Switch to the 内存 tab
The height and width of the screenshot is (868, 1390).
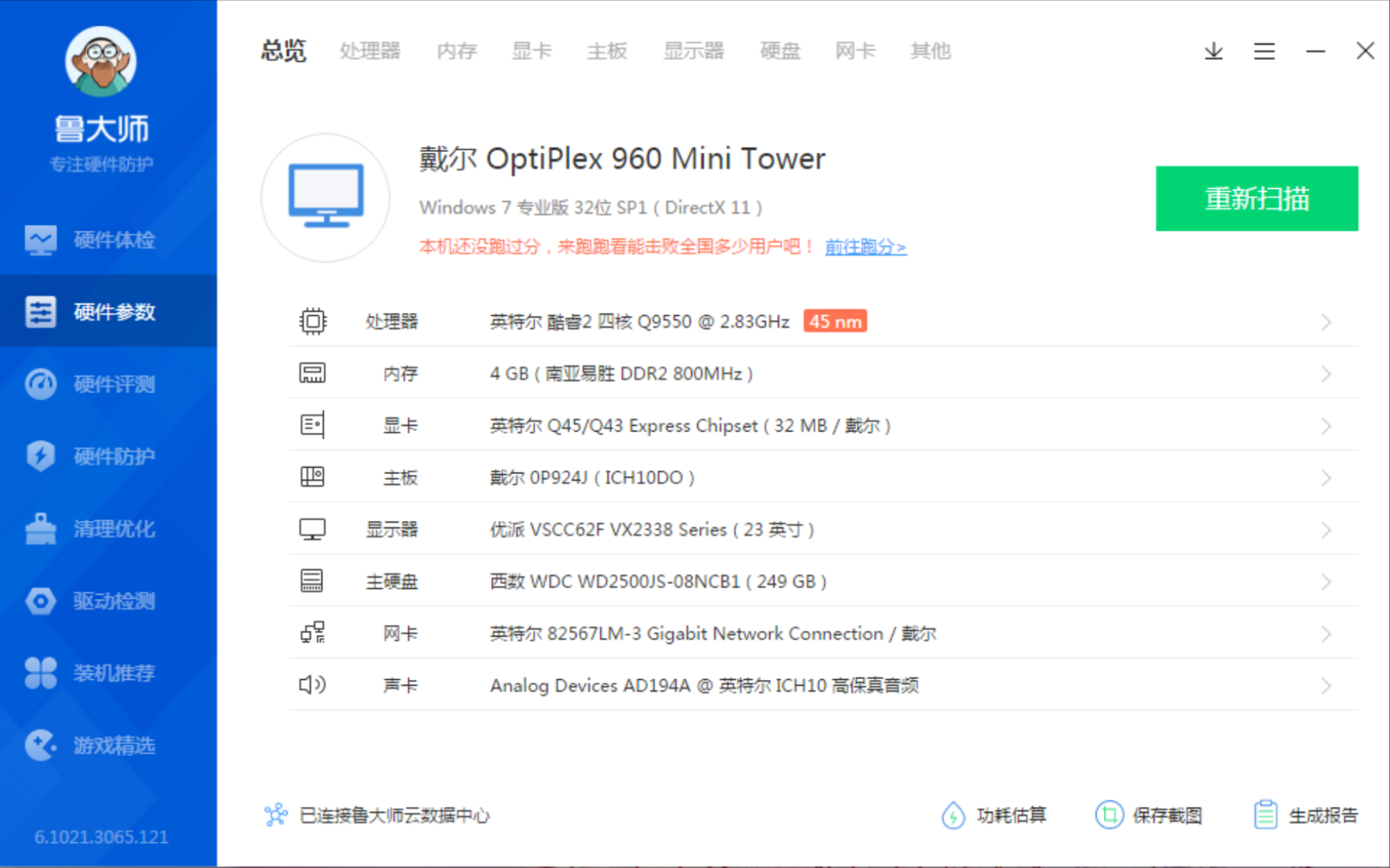[x=457, y=51]
